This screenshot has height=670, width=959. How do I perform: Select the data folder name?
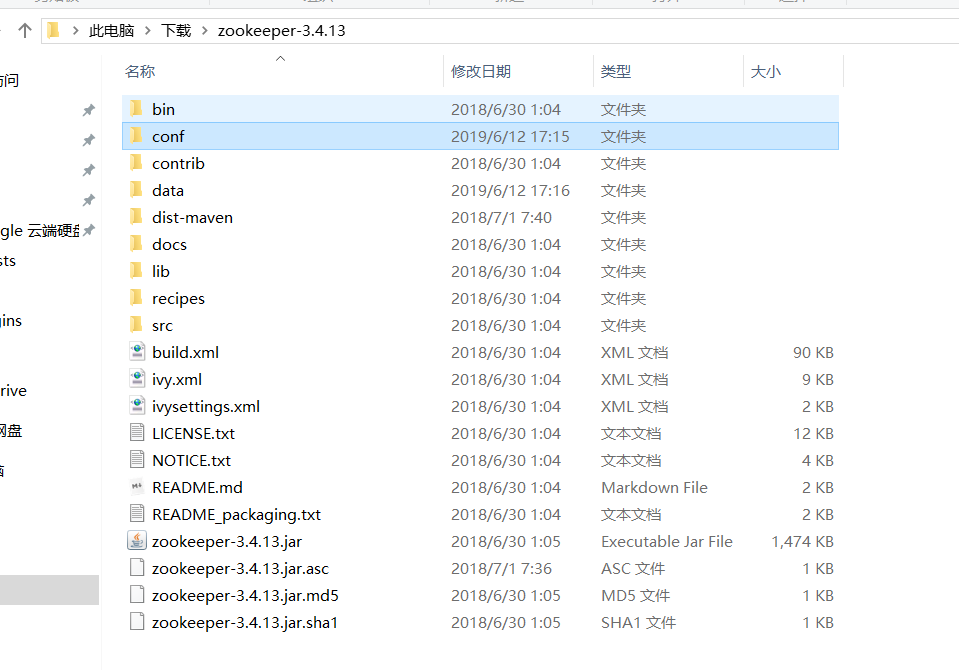pyautogui.click(x=168, y=190)
